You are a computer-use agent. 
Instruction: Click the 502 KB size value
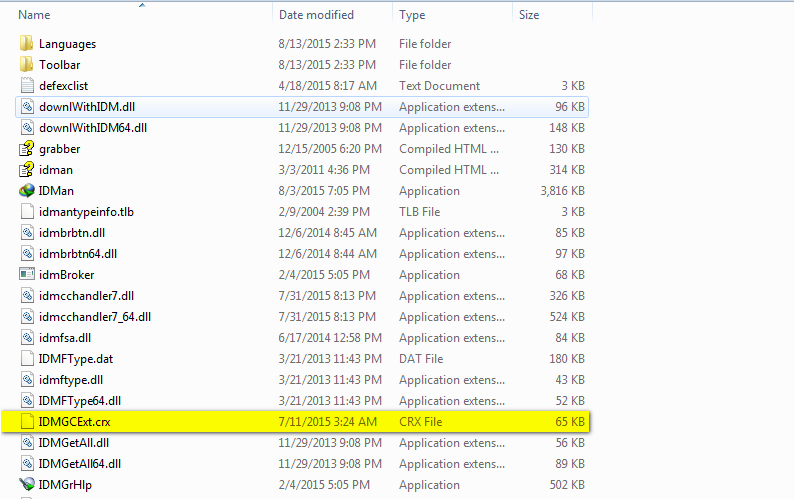(567, 485)
